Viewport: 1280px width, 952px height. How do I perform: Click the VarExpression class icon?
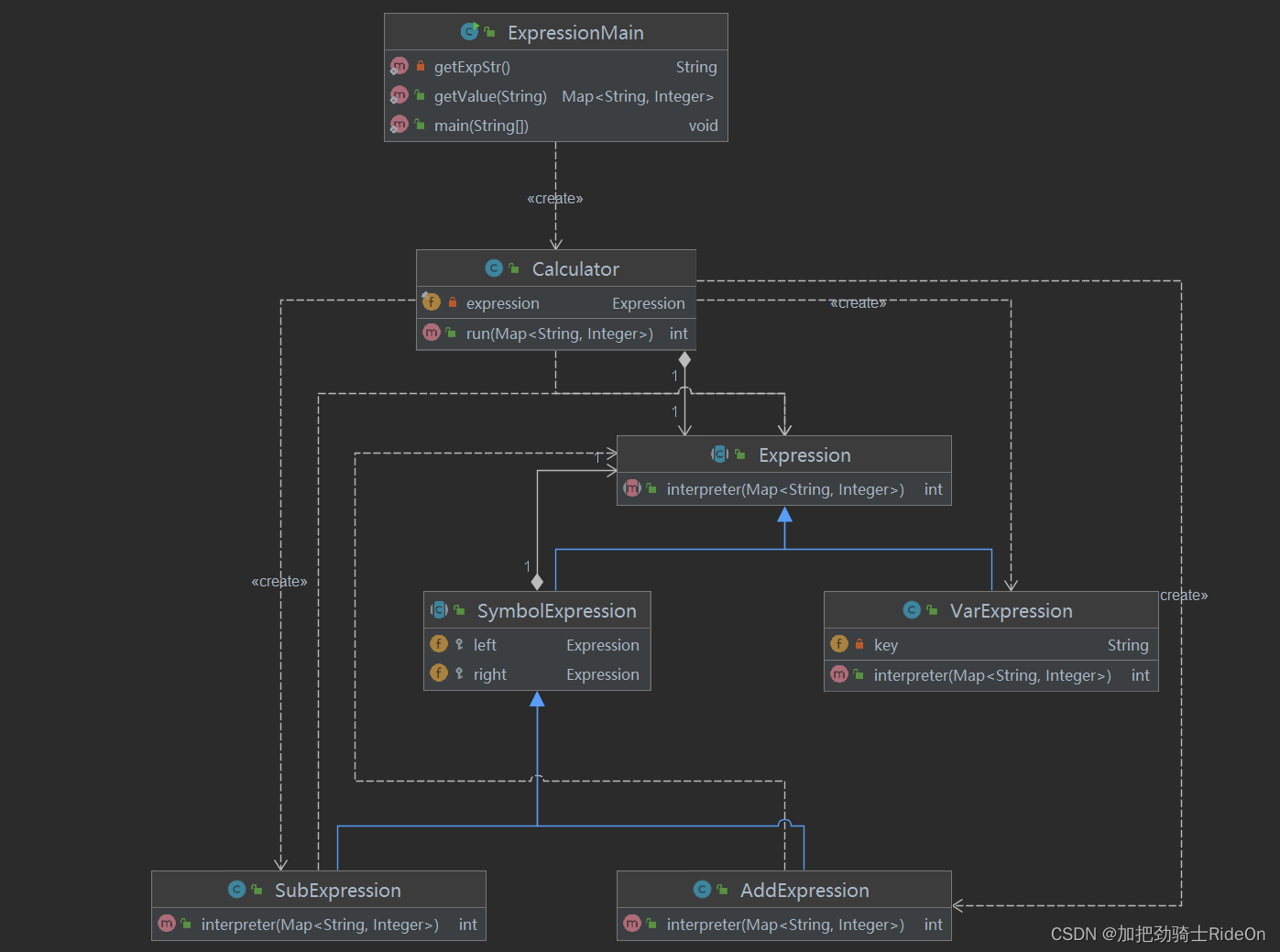point(912,610)
